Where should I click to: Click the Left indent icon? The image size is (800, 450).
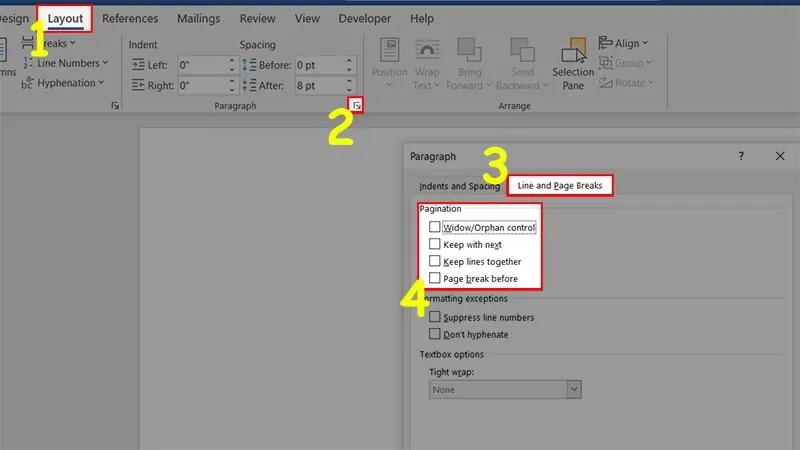(138, 65)
